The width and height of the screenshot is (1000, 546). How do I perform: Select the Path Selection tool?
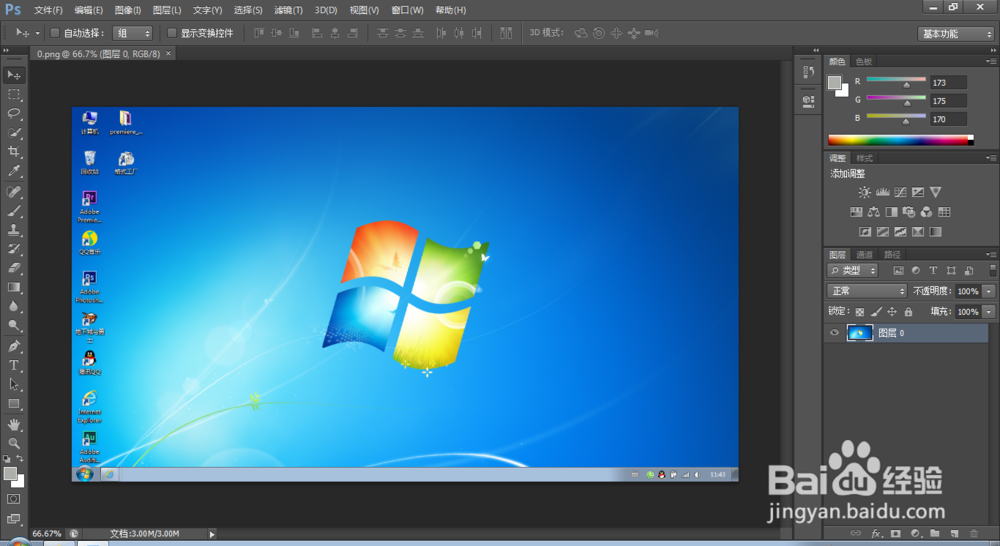pyautogui.click(x=13, y=385)
